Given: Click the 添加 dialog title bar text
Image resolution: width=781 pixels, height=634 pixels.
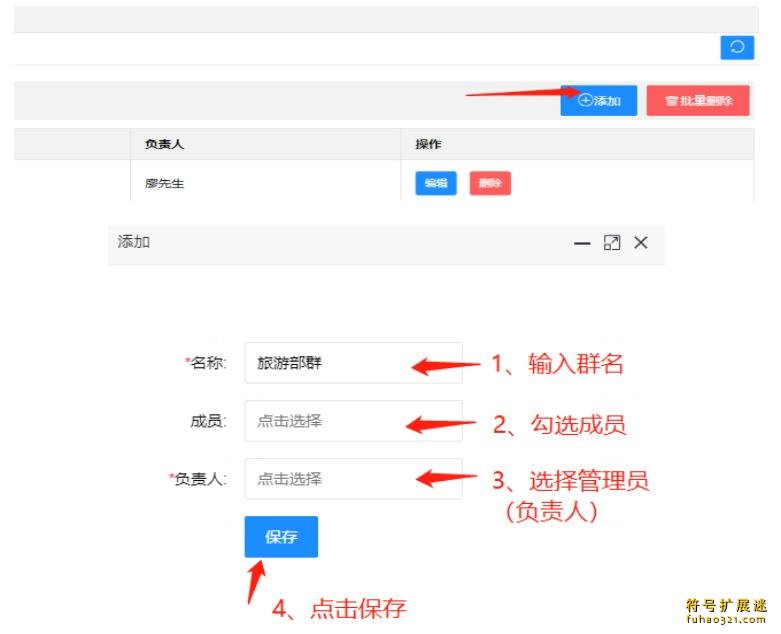Looking at the screenshot, I should (134, 242).
